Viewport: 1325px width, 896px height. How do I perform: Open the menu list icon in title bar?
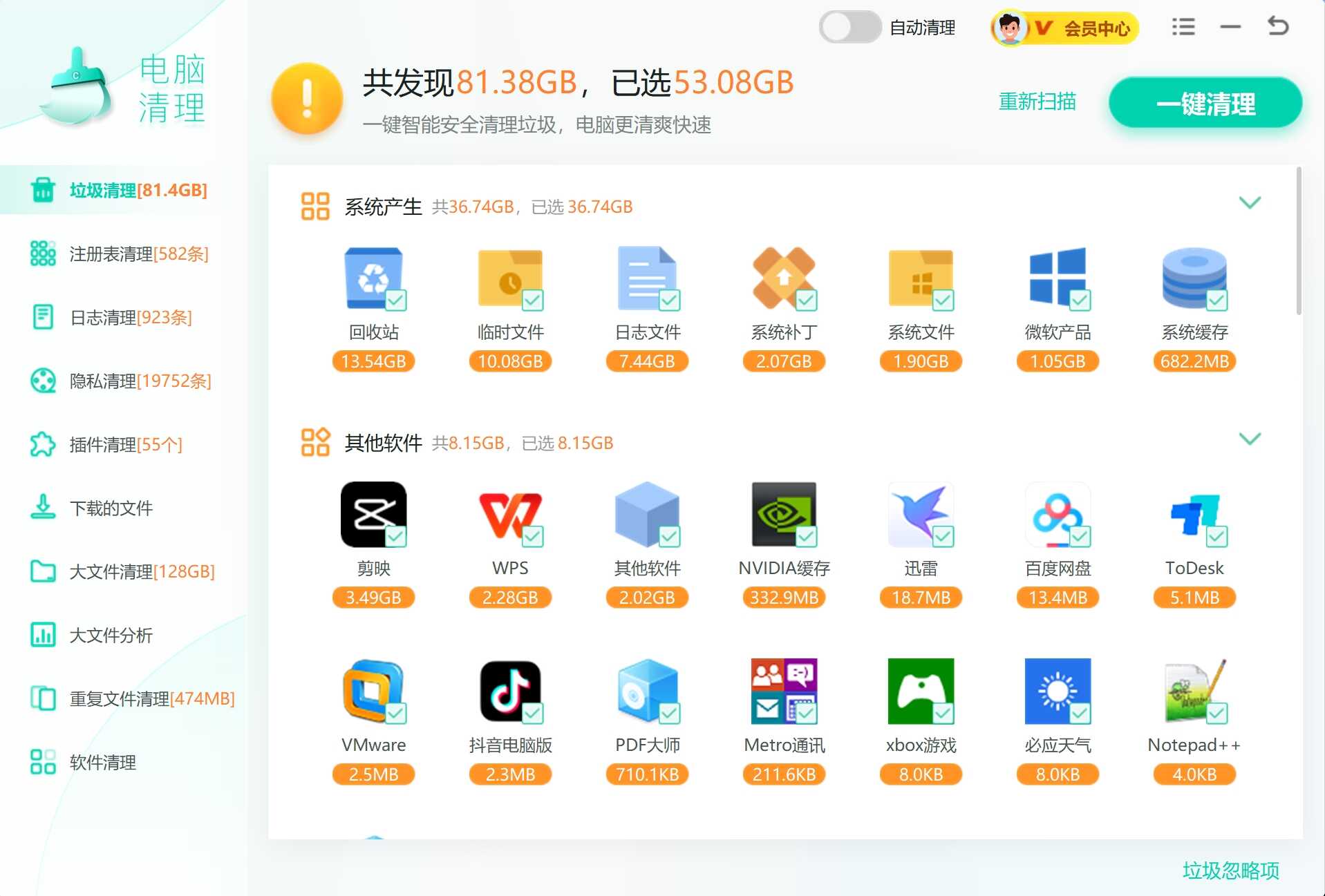tap(1183, 27)
